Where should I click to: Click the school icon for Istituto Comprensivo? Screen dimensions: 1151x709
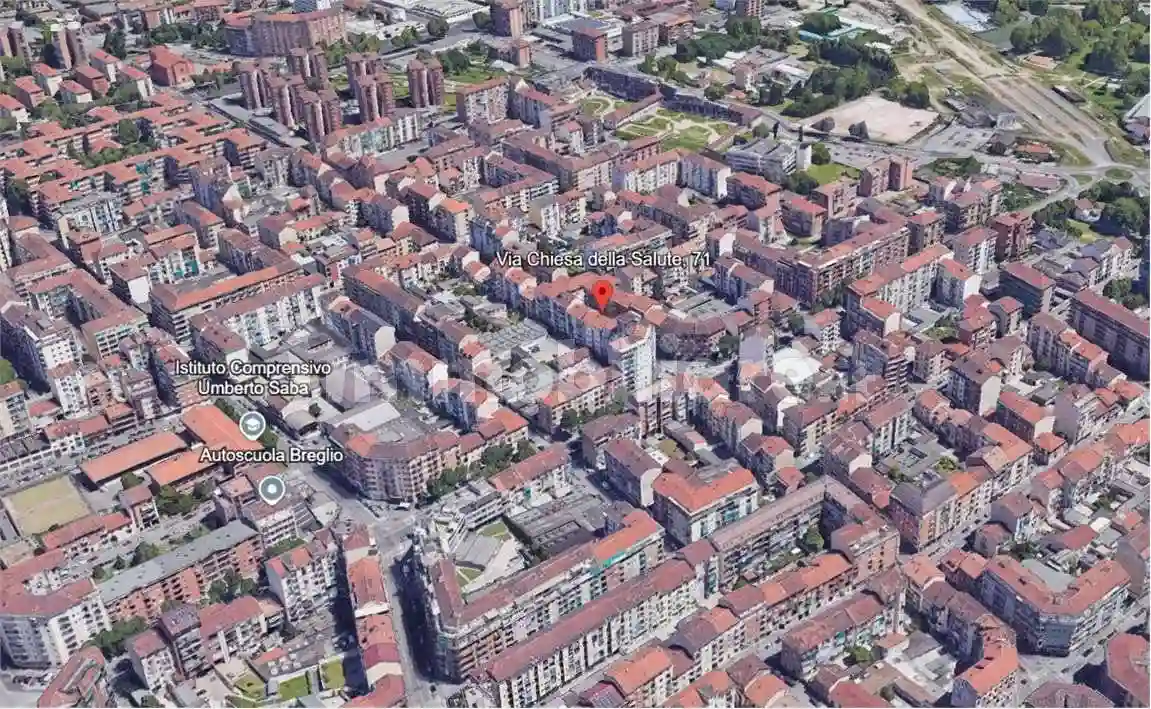point(253,425)
